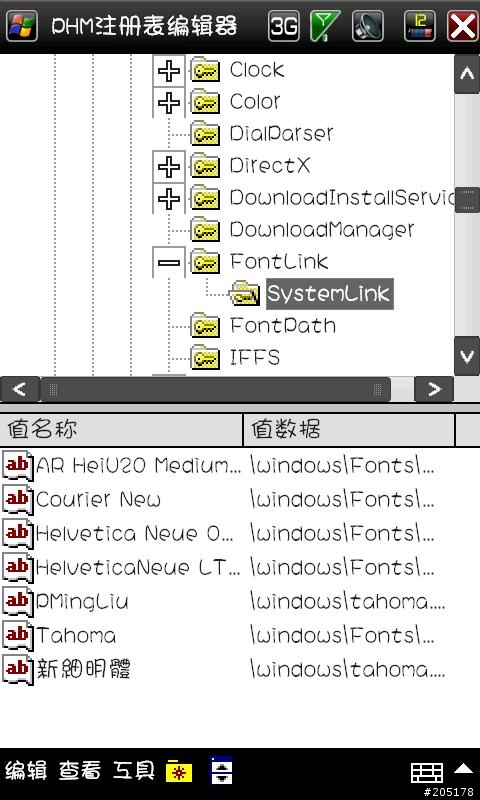Select the Clock key folder icon
This screenshot has height=800, width=480.
pos(205,70)
